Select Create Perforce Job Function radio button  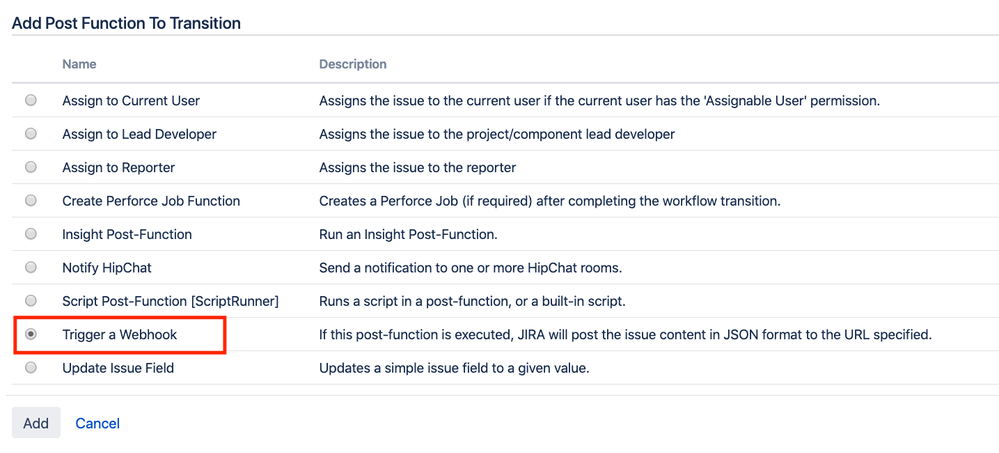(31, 201)
